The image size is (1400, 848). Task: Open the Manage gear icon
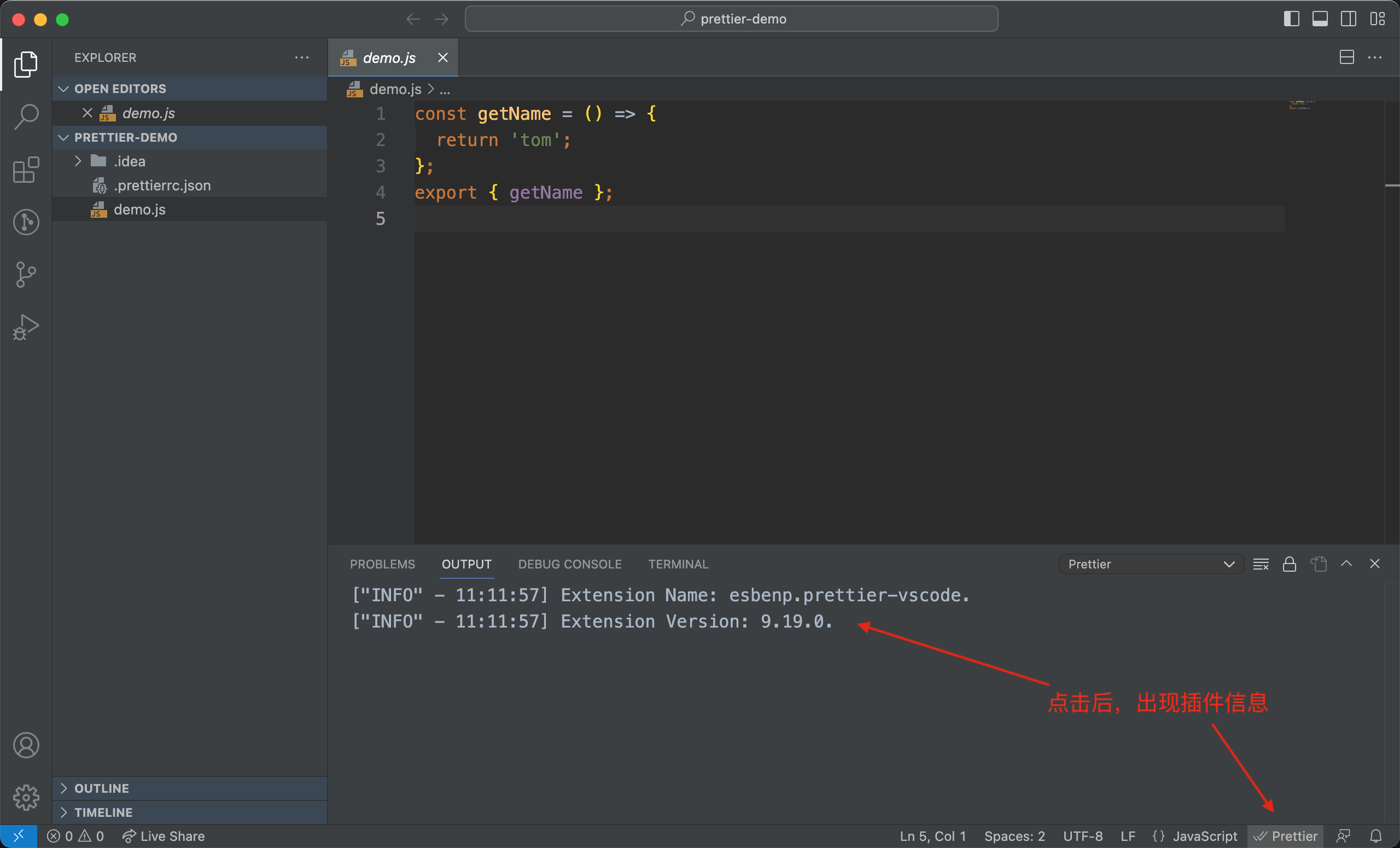tap(26, 798)
